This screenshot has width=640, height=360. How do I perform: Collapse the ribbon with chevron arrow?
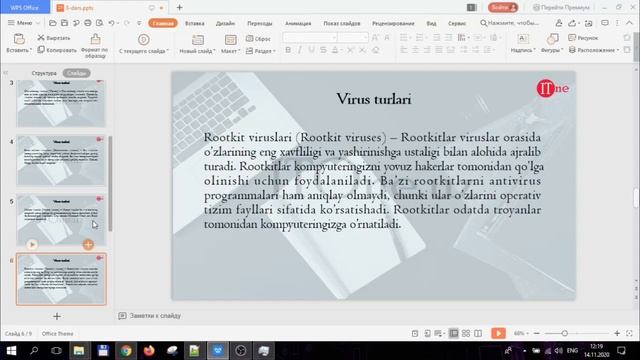point(629,23)
